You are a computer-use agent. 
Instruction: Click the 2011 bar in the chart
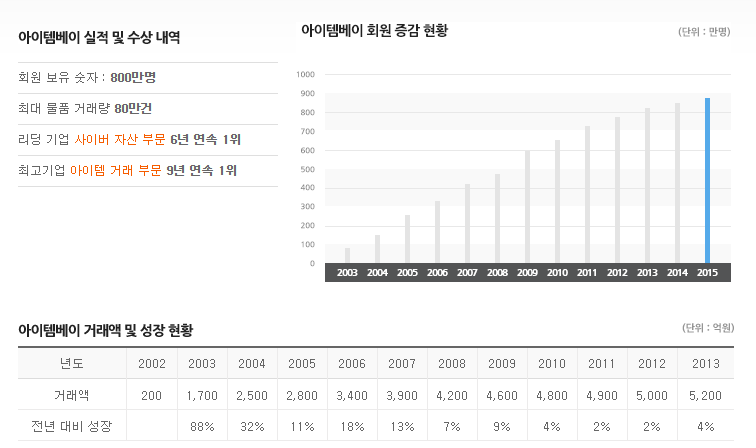click(587, 194)
